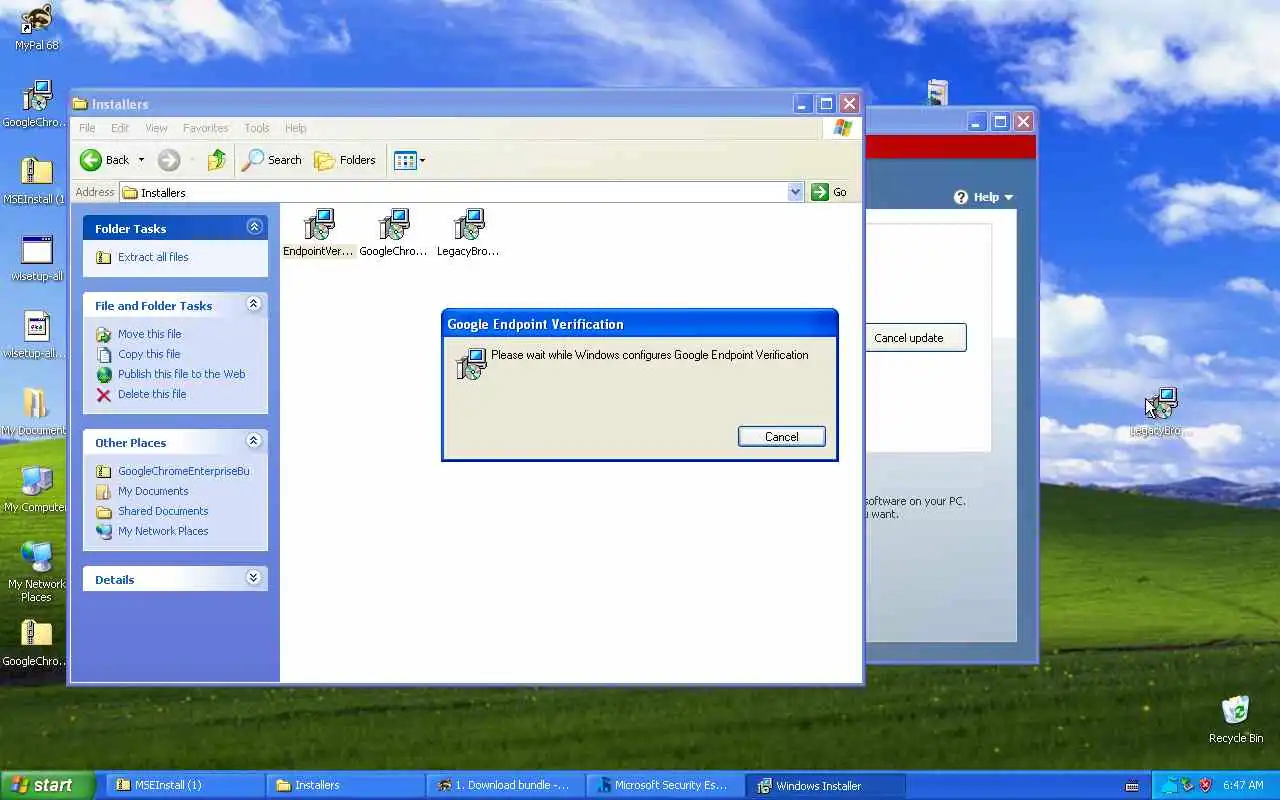Click Extract all files link
Viewport: 1280px width, 800px height.
[153, 257]
